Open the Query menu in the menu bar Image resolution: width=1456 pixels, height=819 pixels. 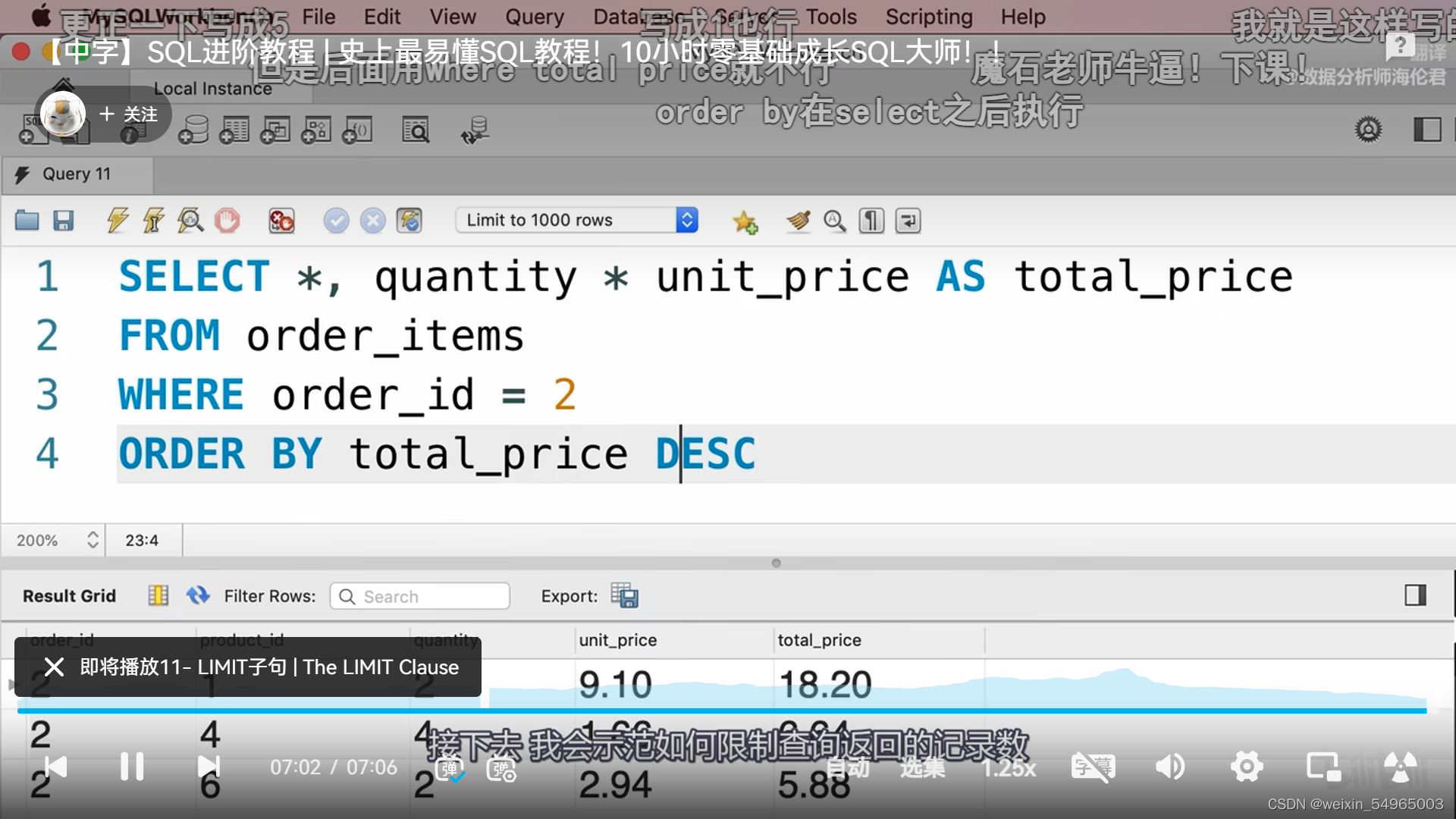point(535,17)
